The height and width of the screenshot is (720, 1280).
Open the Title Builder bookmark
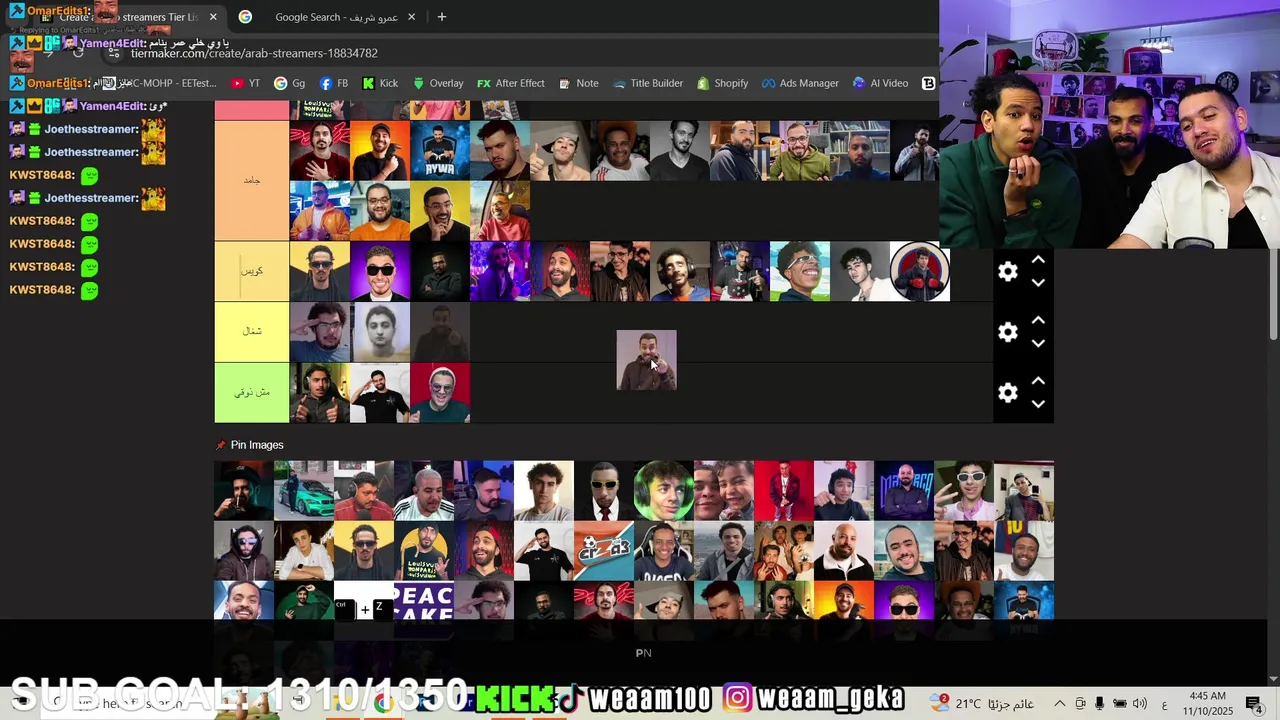point(647,83)
